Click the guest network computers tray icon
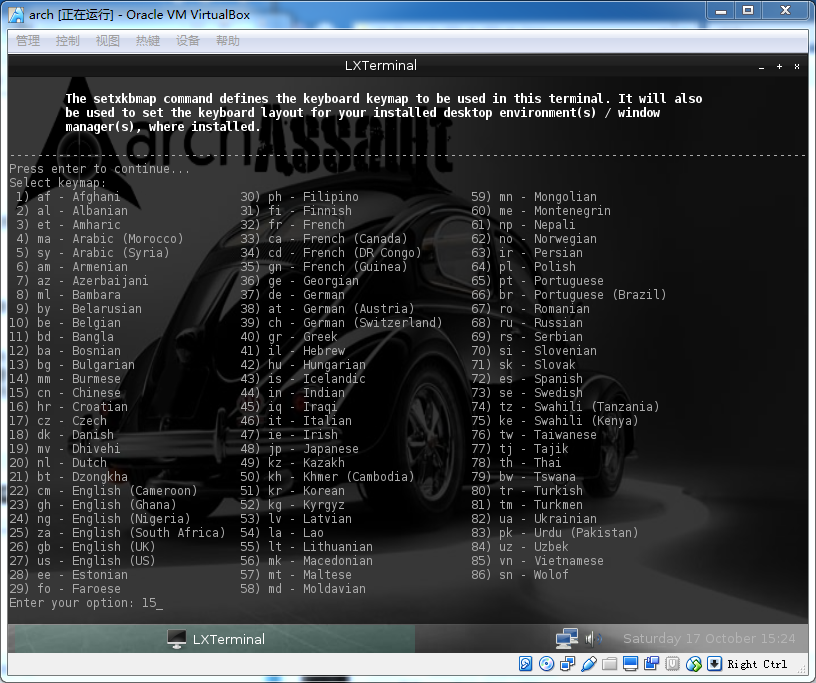This screenshot has width=816, height=683. (x=566, y=638)
